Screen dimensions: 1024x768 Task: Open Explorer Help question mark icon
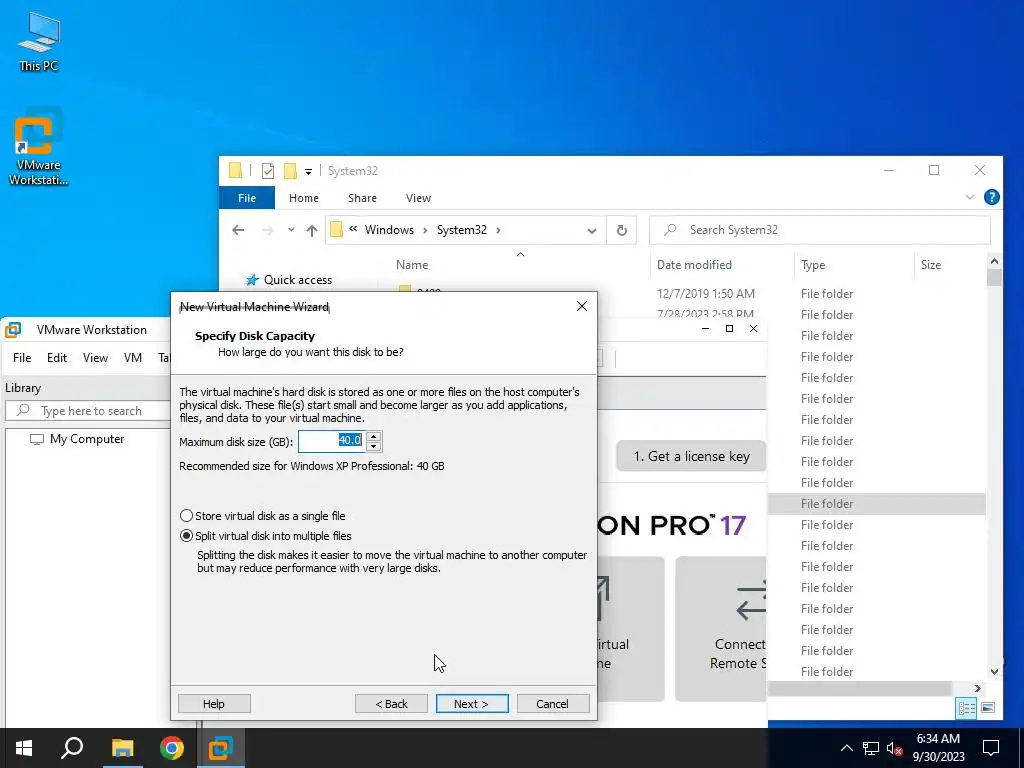click(991, 197)
